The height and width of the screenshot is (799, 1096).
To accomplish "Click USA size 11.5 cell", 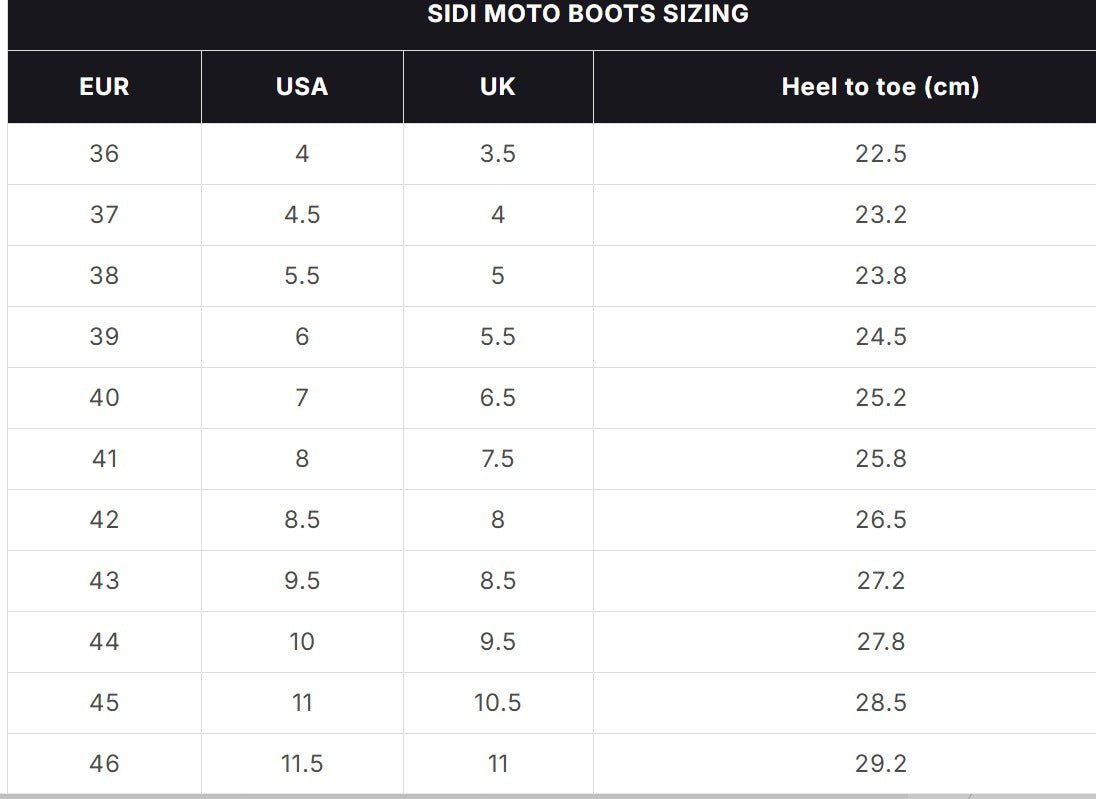I will coord(302,764).
